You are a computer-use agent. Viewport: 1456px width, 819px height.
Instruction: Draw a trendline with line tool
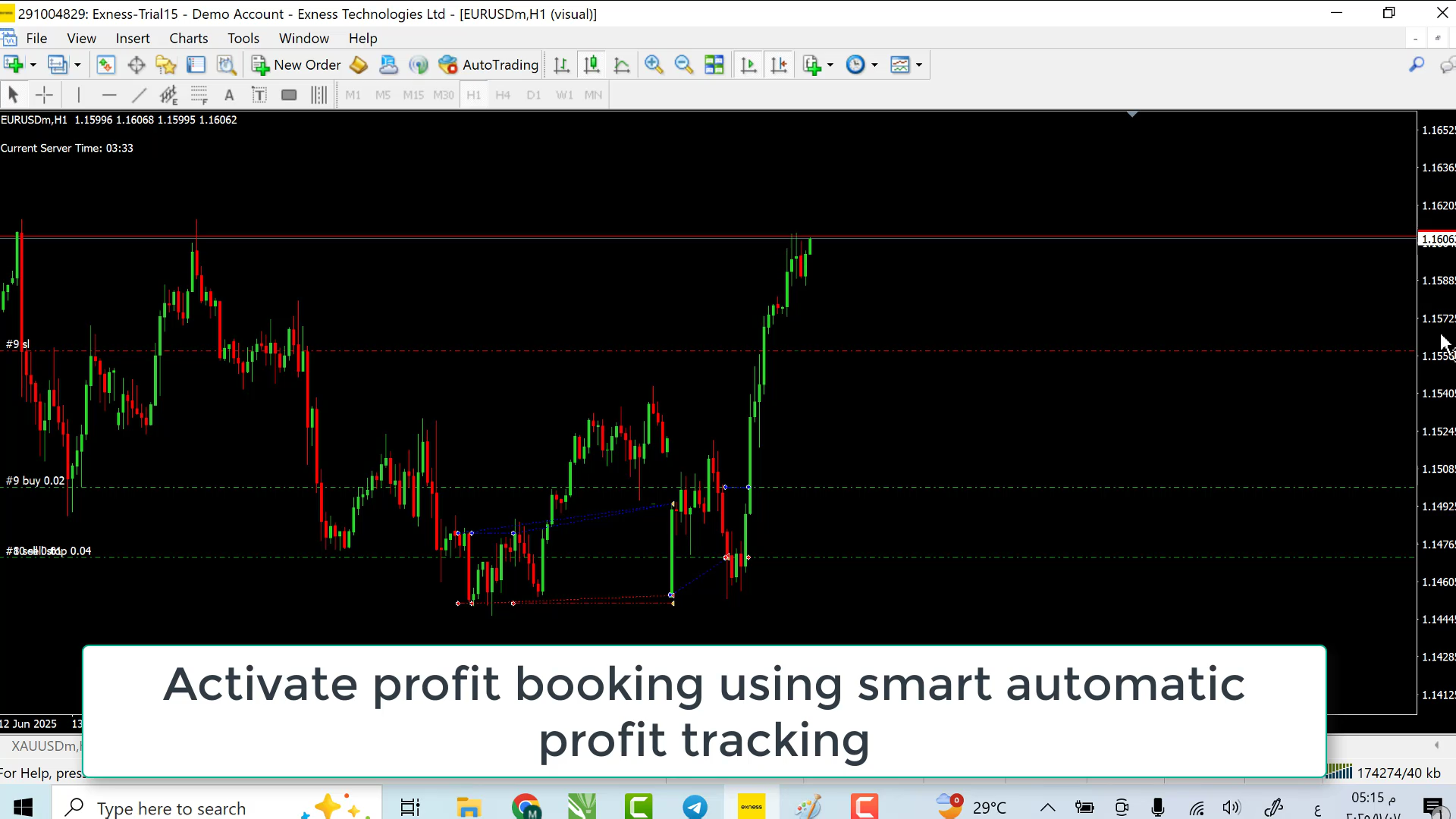[139, 95]
